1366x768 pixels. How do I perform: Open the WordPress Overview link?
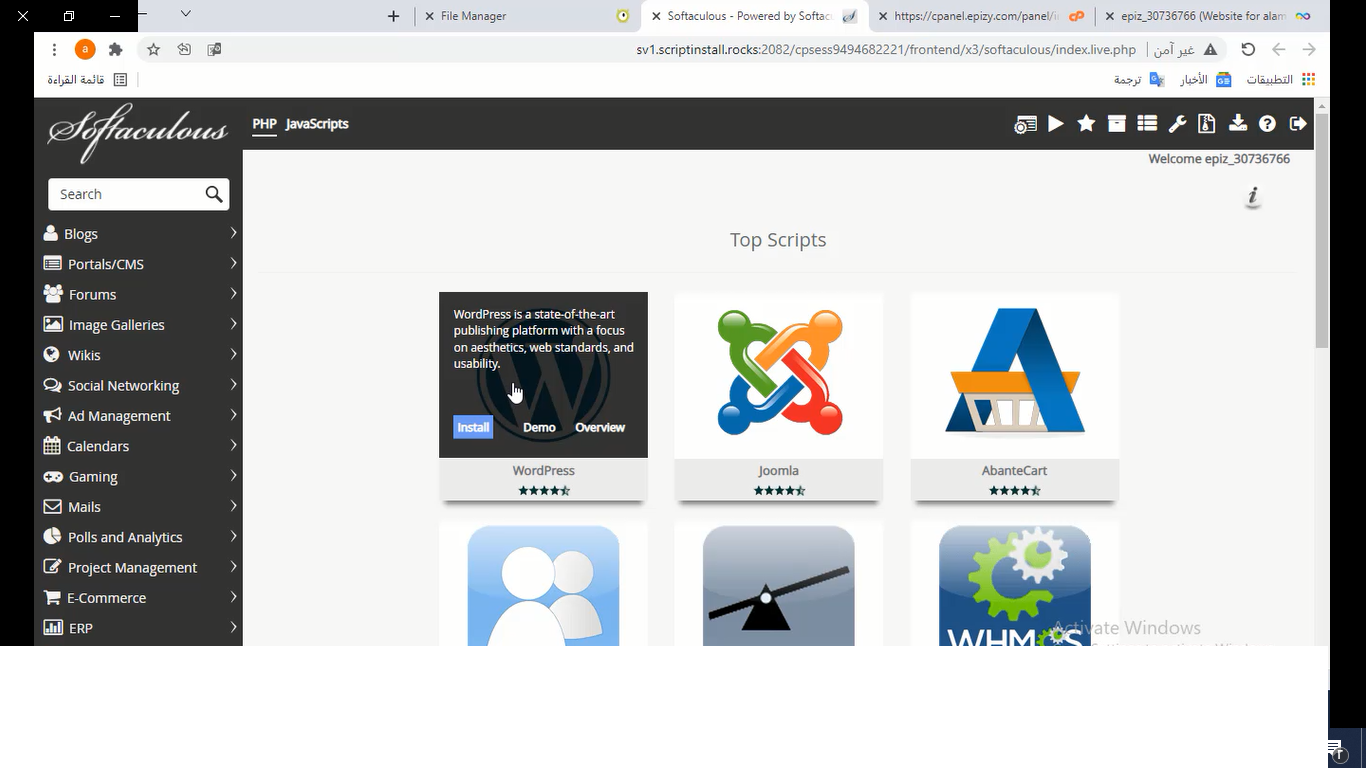pyautogui.click(x=600, y=427)
